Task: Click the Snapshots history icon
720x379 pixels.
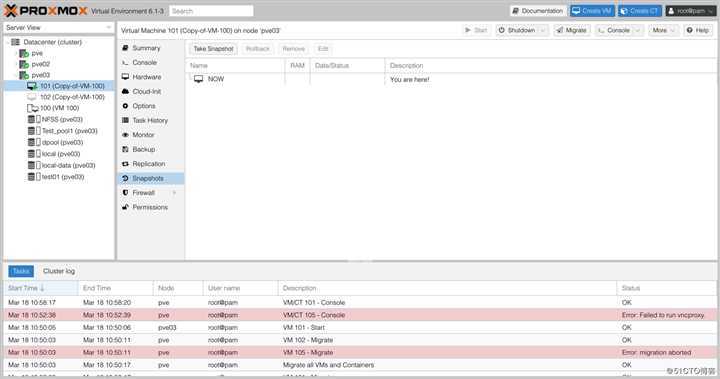Action: [x=125, y=178]
